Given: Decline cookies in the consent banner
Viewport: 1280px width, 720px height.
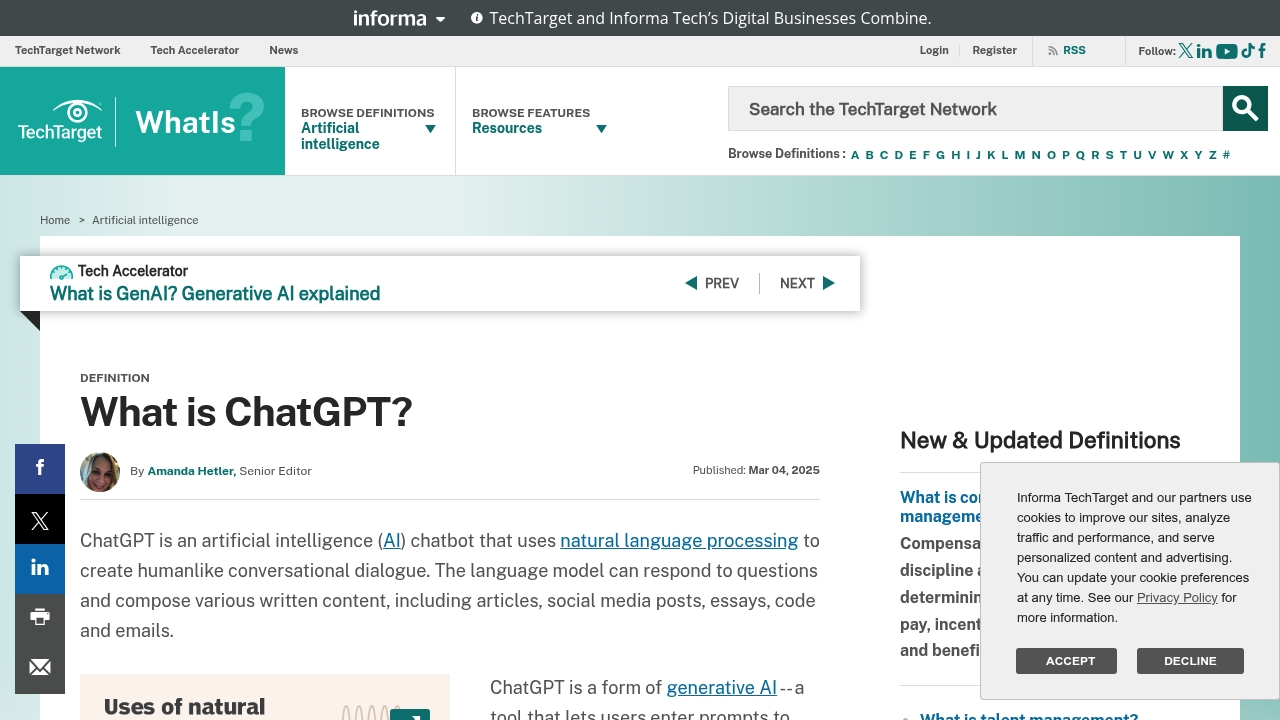Looking at the screenshot, I should pyautogui.click(x=1190, y=661).
